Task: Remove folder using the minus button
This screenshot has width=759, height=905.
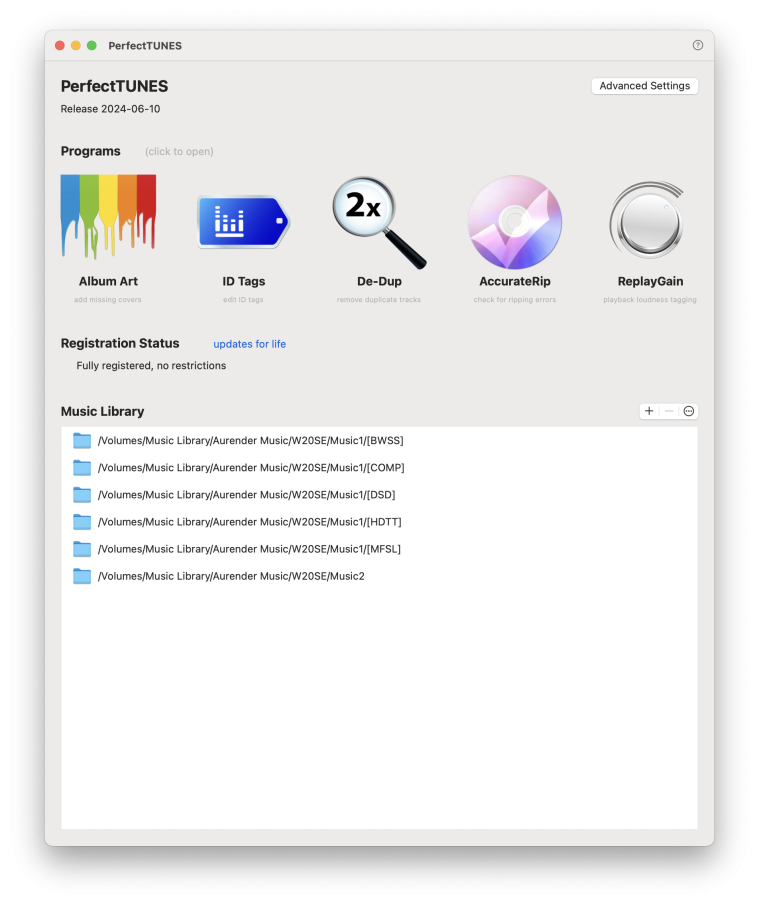Action: (669, 411)
